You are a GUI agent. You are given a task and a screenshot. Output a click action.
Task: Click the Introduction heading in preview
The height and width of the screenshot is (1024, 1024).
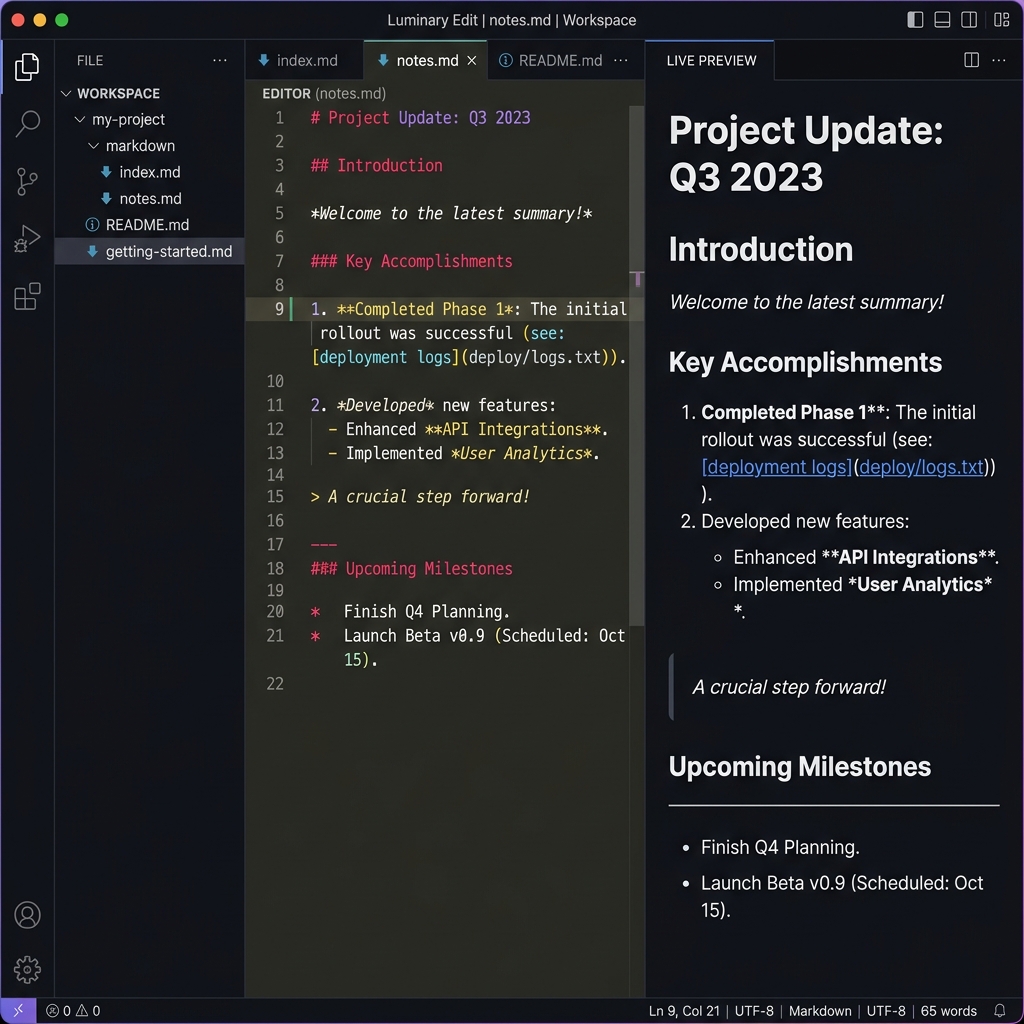coord(761,249)
